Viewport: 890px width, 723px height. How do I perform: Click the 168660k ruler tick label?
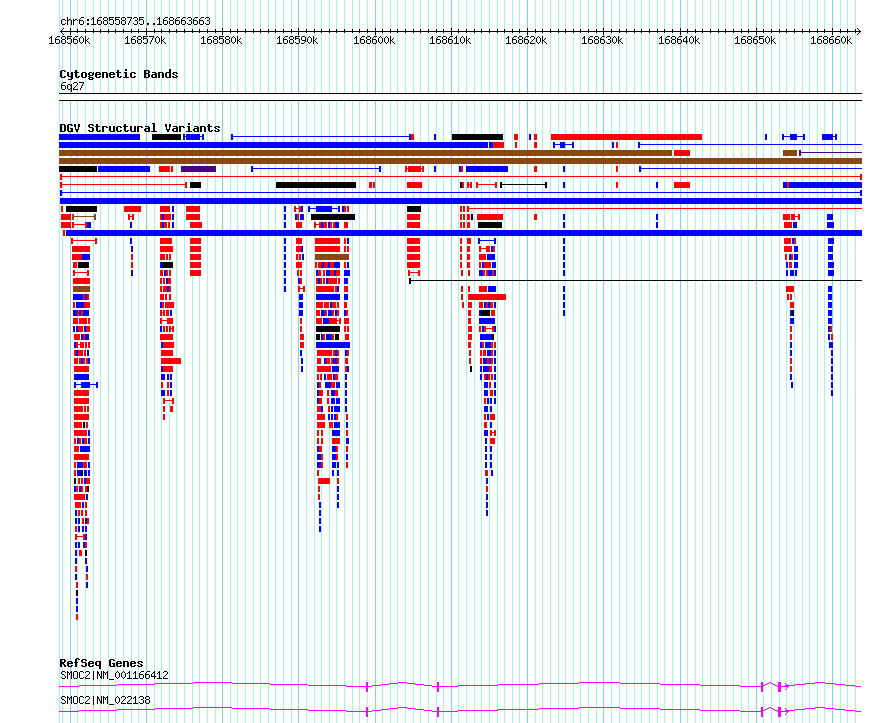831,40
